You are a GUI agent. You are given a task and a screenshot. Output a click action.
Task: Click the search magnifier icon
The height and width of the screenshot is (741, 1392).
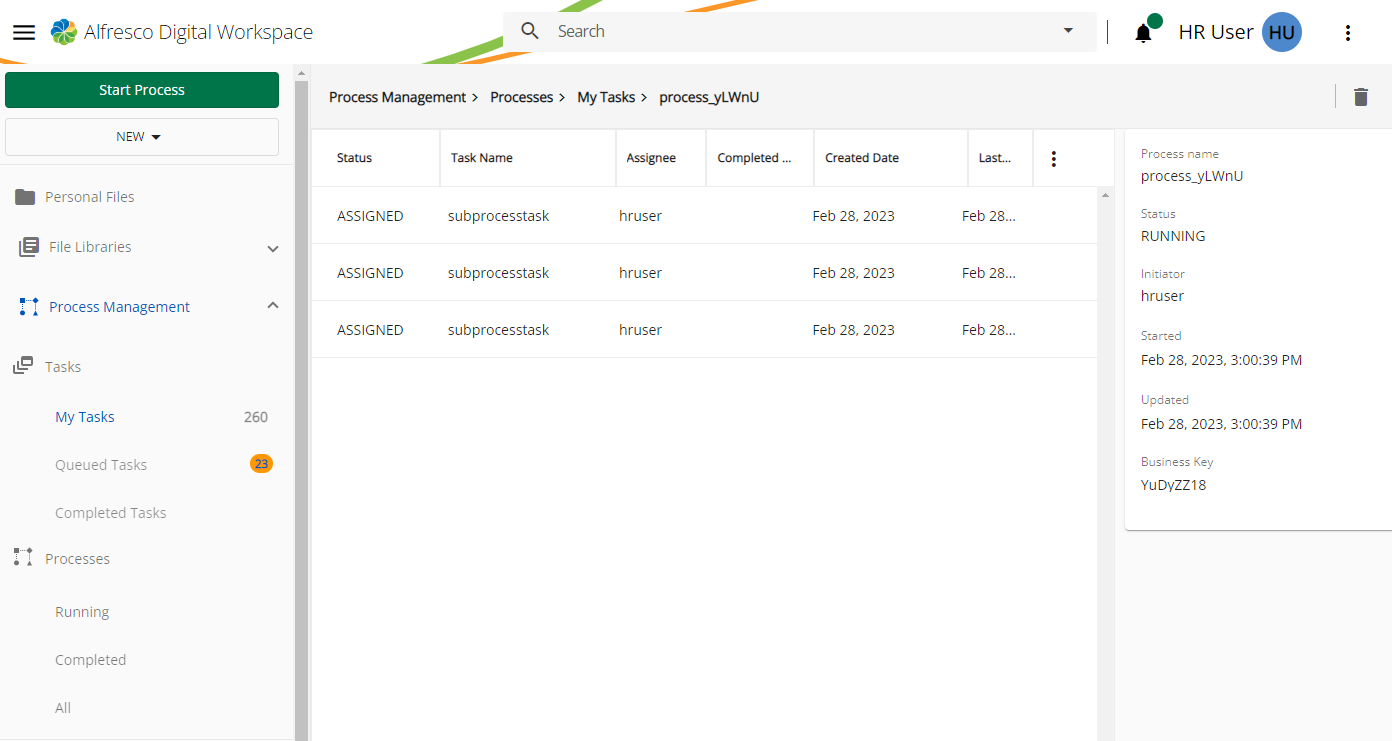529,31
